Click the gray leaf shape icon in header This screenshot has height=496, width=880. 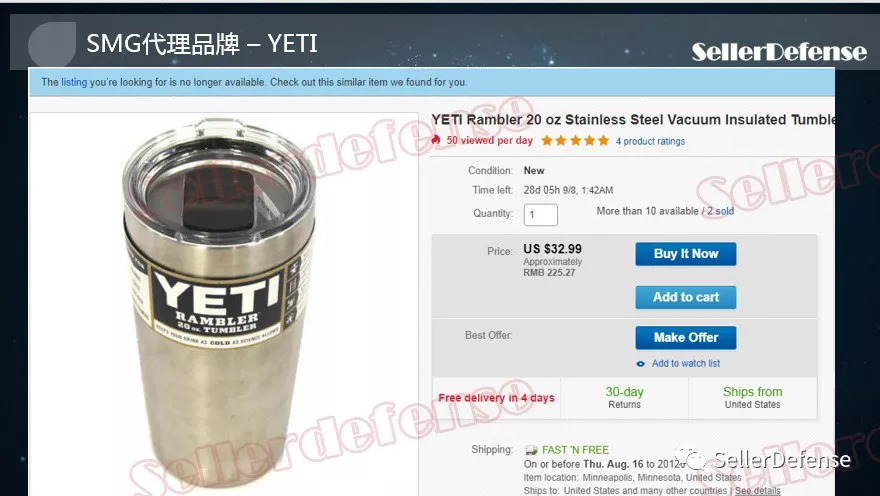tap(52, 45)
